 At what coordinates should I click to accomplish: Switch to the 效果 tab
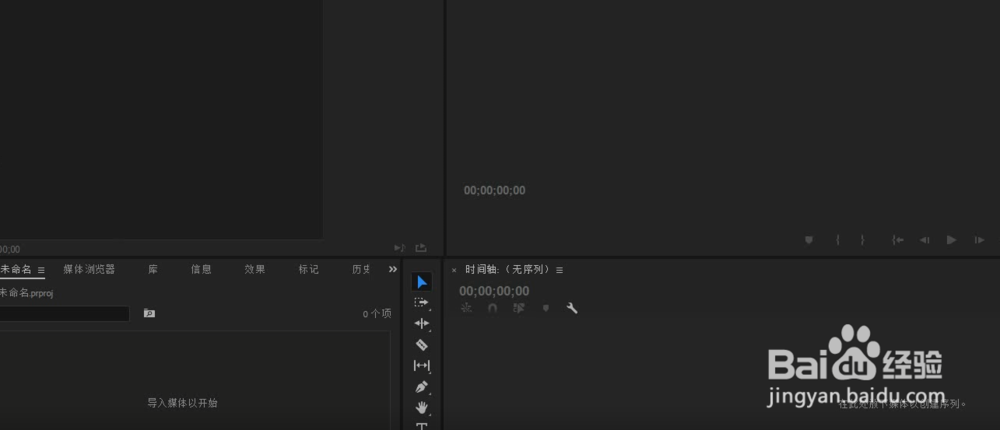(255, 269)
